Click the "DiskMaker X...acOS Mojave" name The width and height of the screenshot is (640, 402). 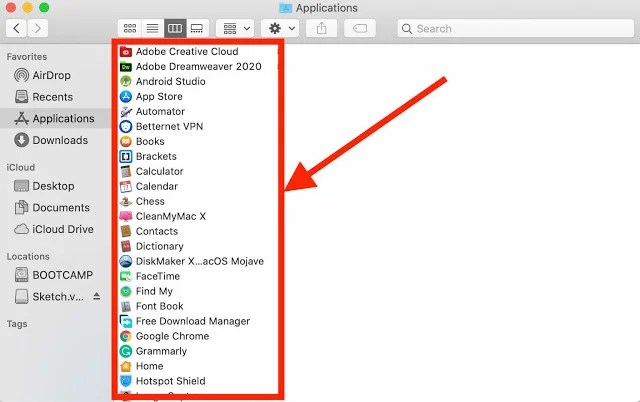[x=200, y=261]
